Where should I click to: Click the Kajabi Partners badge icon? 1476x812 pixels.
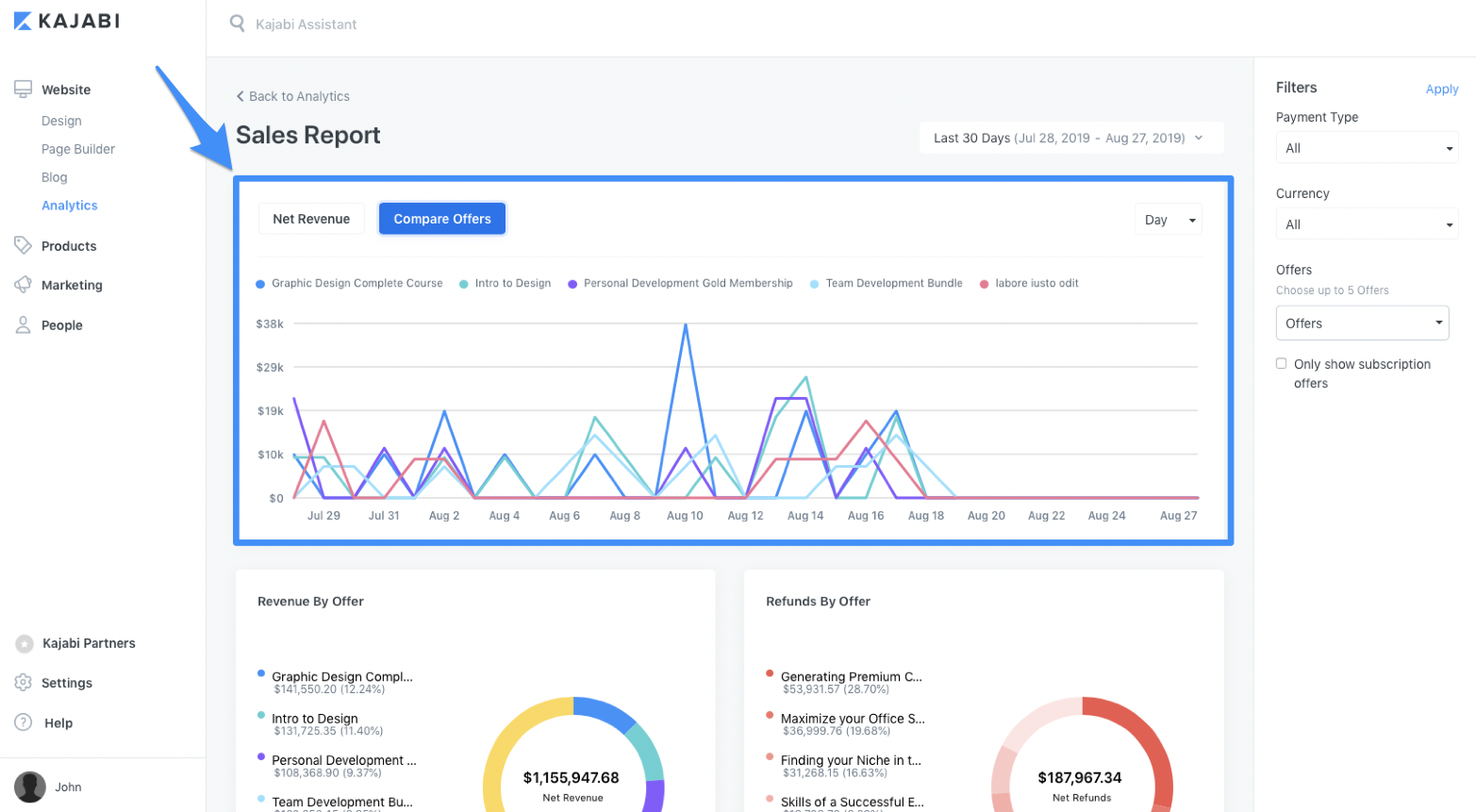click(25, 643)
